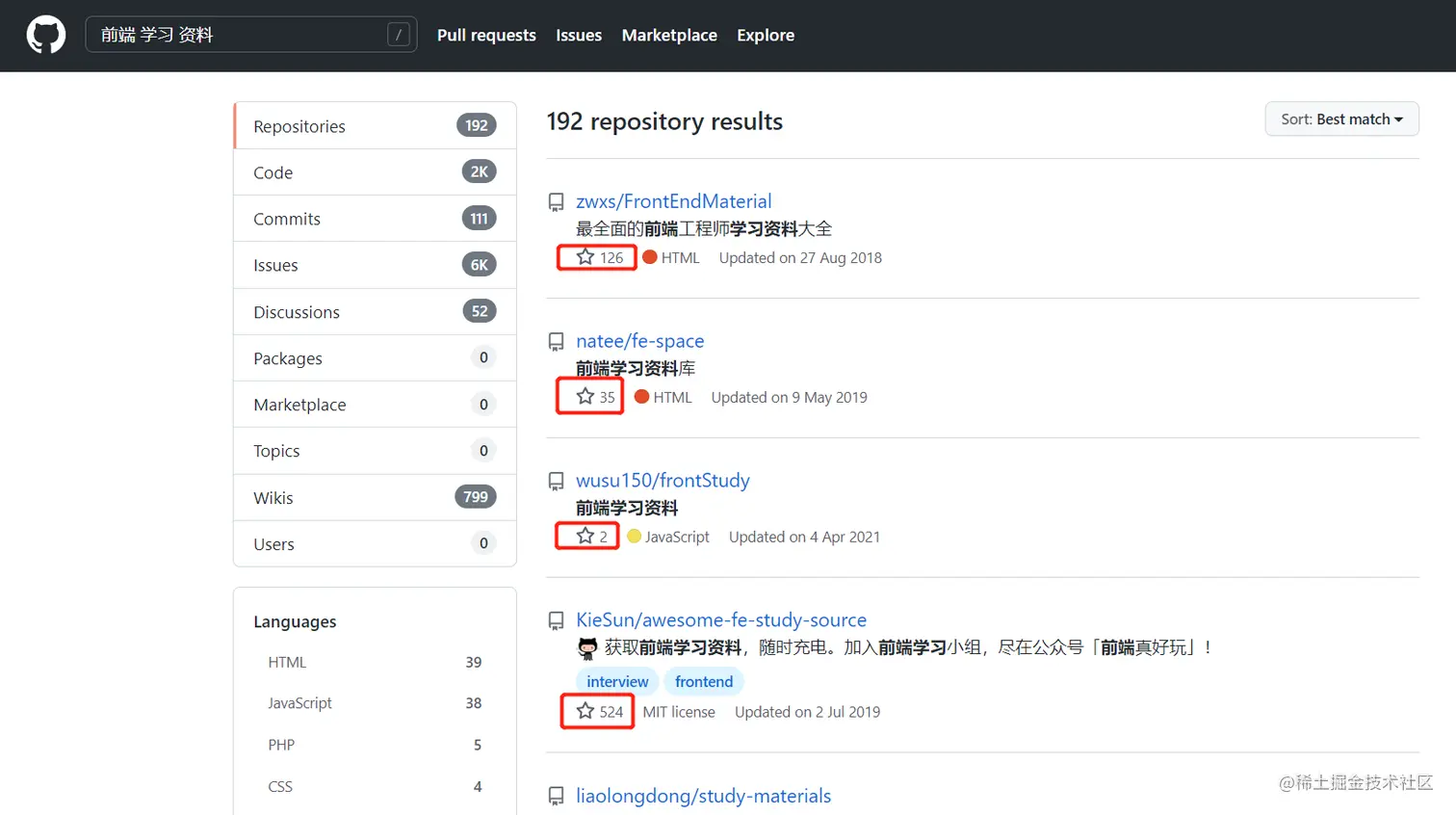Focus the search box containing 前端 学习 资料

(251, 35)
